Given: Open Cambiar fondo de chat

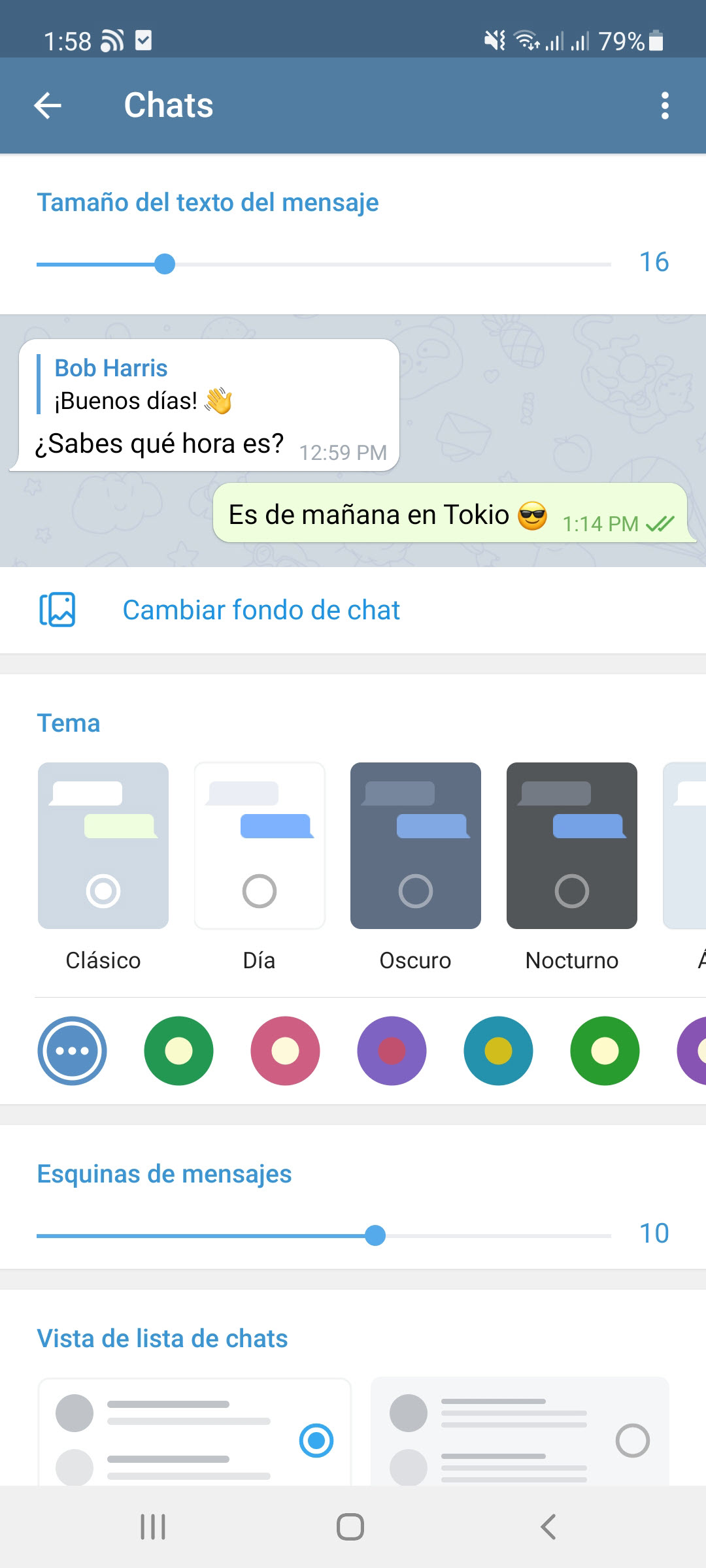Looking at the screenshot, I should (261, 610).
